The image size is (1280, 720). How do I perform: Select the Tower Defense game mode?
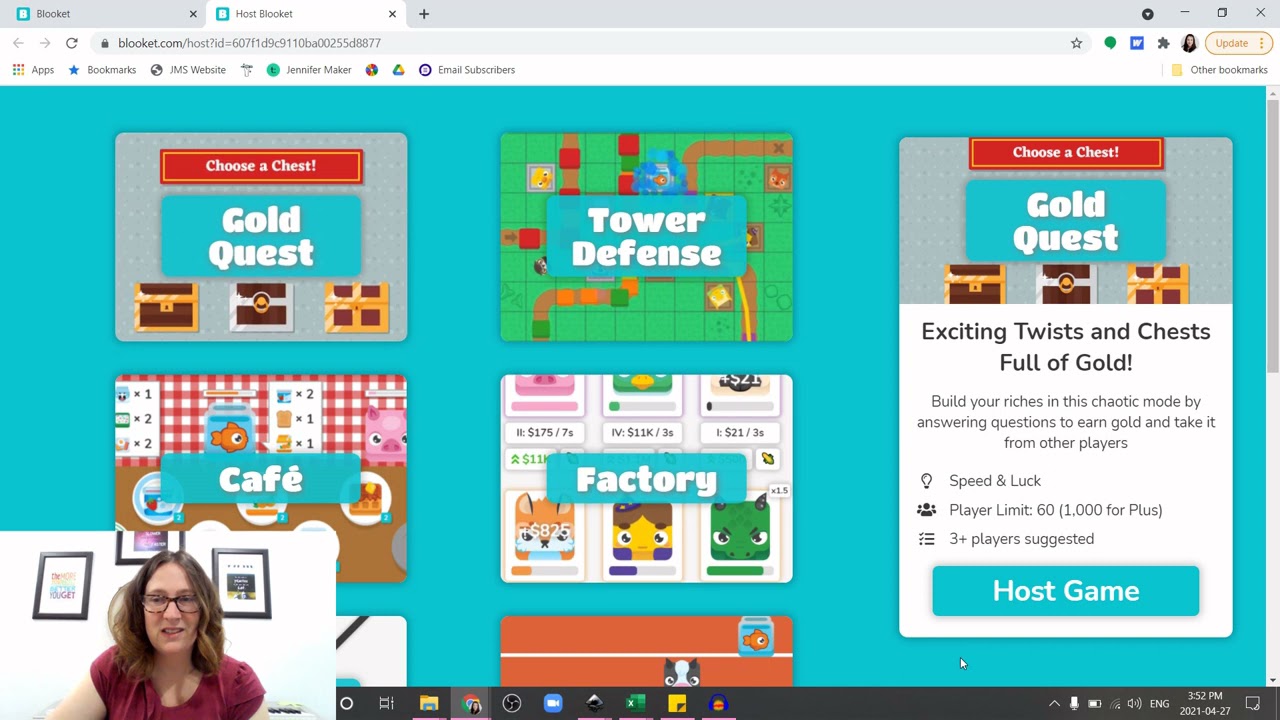pyautogui.click(x=646, y=237)
